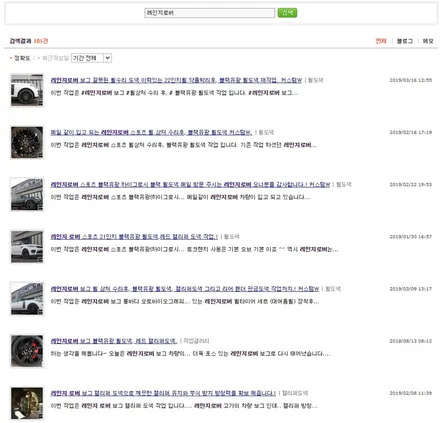Click the 작업갤러리 category label

click(196, 341)
